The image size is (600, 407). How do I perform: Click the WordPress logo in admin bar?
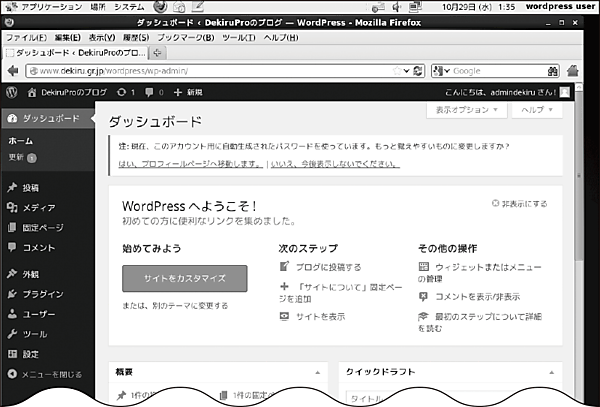[x=11, y=91]
